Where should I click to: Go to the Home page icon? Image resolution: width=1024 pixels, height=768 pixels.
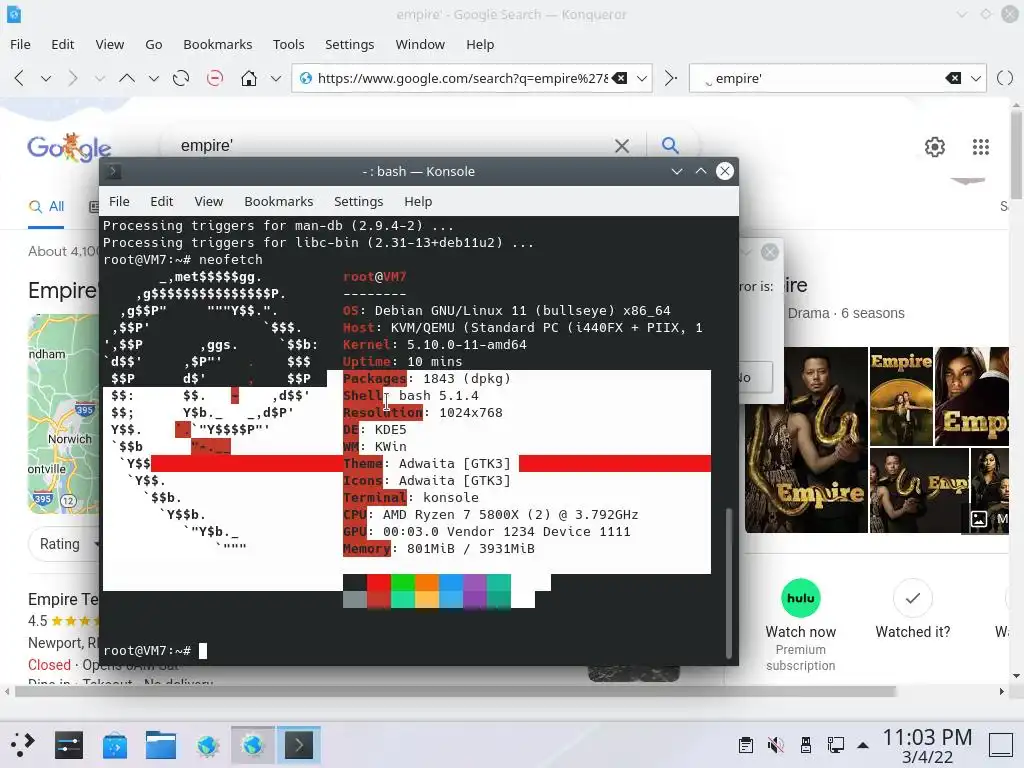click(248, 78)
